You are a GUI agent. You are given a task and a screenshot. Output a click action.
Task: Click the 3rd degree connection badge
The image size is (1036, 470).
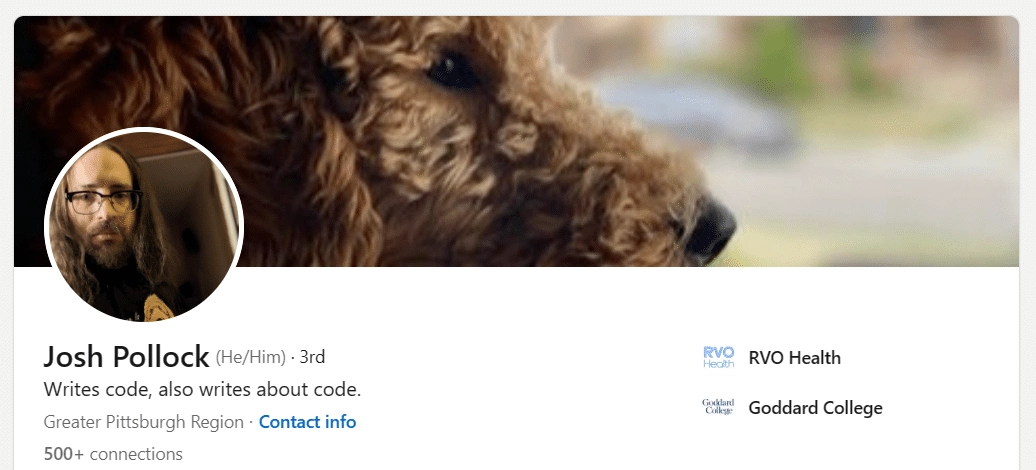(x=313, y=357)
